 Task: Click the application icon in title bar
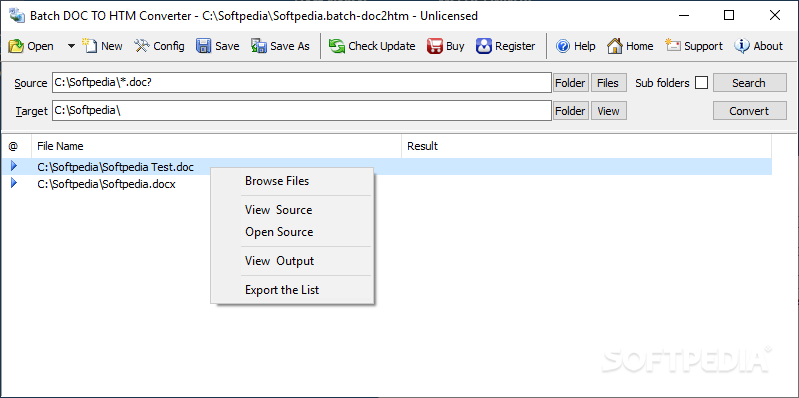[17, 15]
